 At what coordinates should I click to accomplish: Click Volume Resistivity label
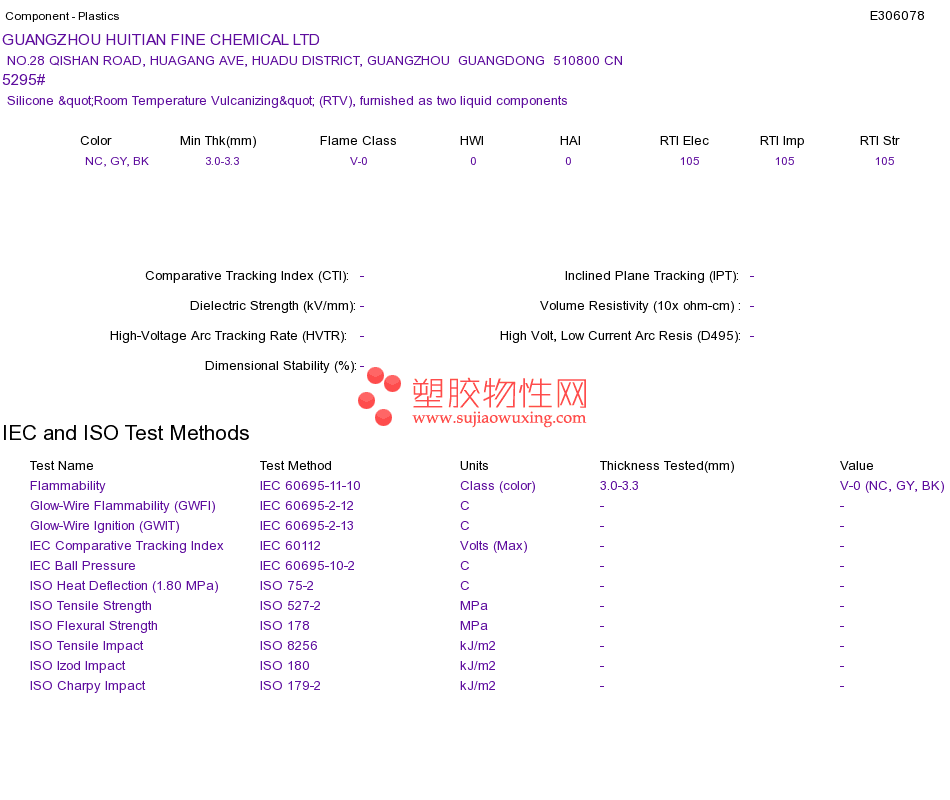tap(640, 305)
